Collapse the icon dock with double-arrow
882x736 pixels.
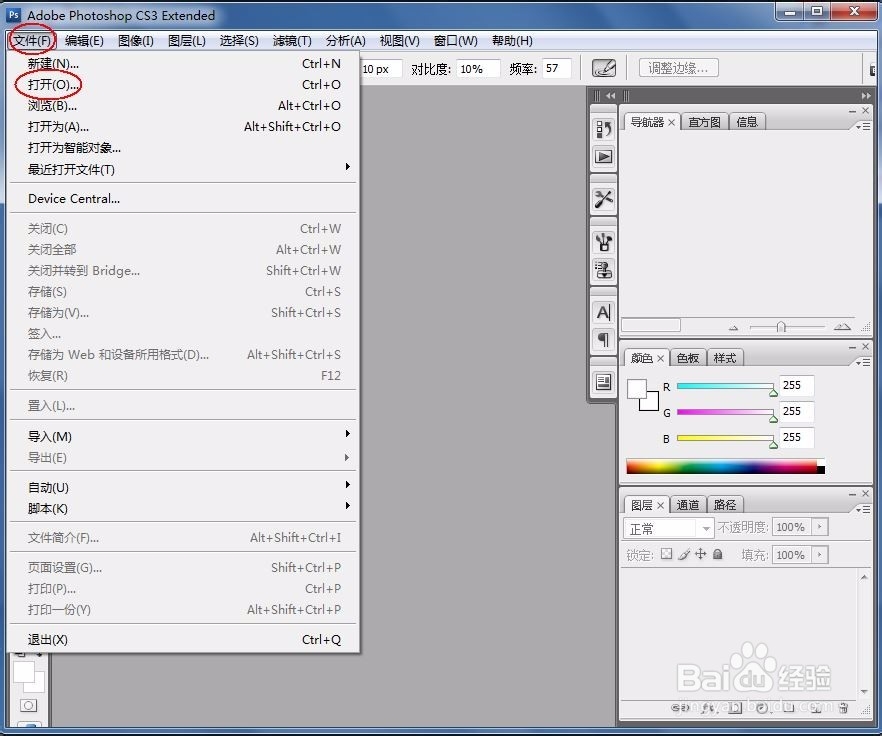pyautogui.click(x=610, y=96)
